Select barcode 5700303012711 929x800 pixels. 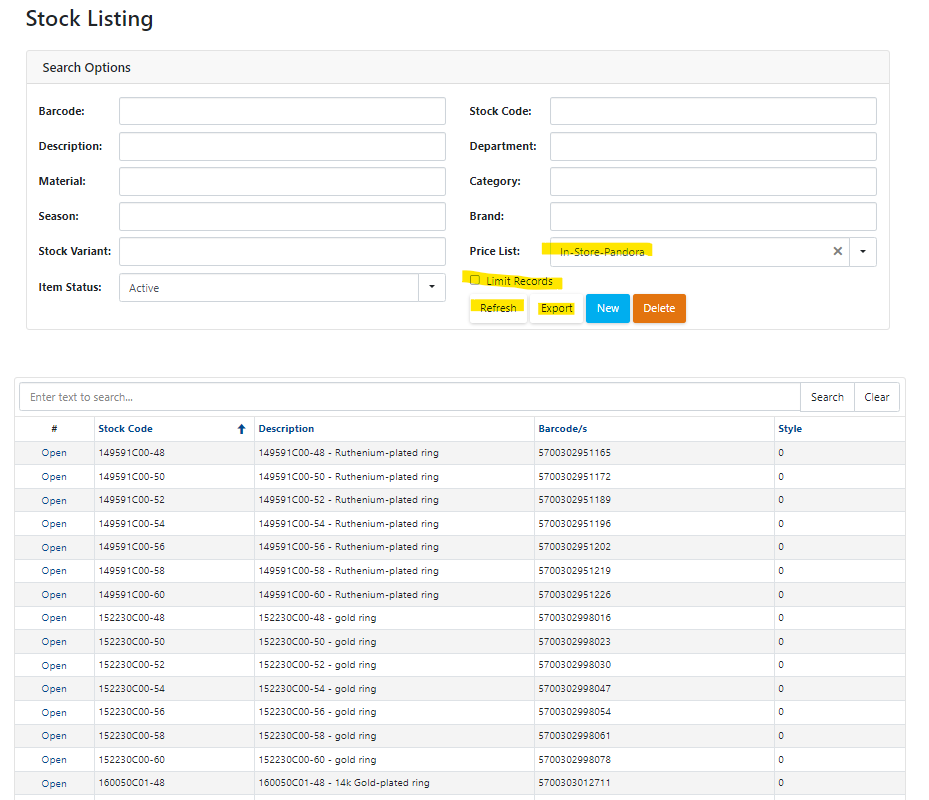coord(574,783)
